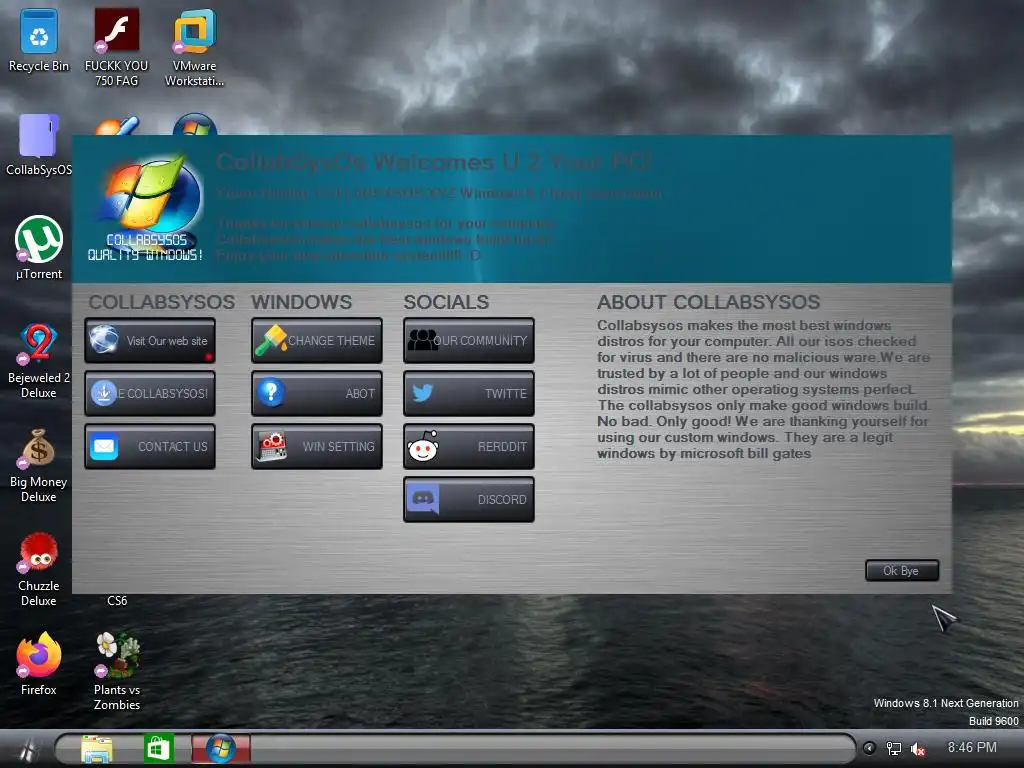Image resolution: width=1024 pixels, height=768 pixels.
Task: Open the CollabSysOS folder icon
Action: click(x=39, y=145)
